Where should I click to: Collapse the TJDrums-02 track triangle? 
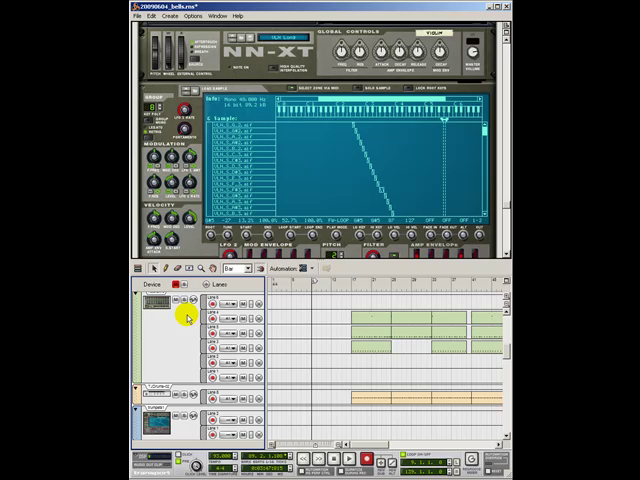136,388
